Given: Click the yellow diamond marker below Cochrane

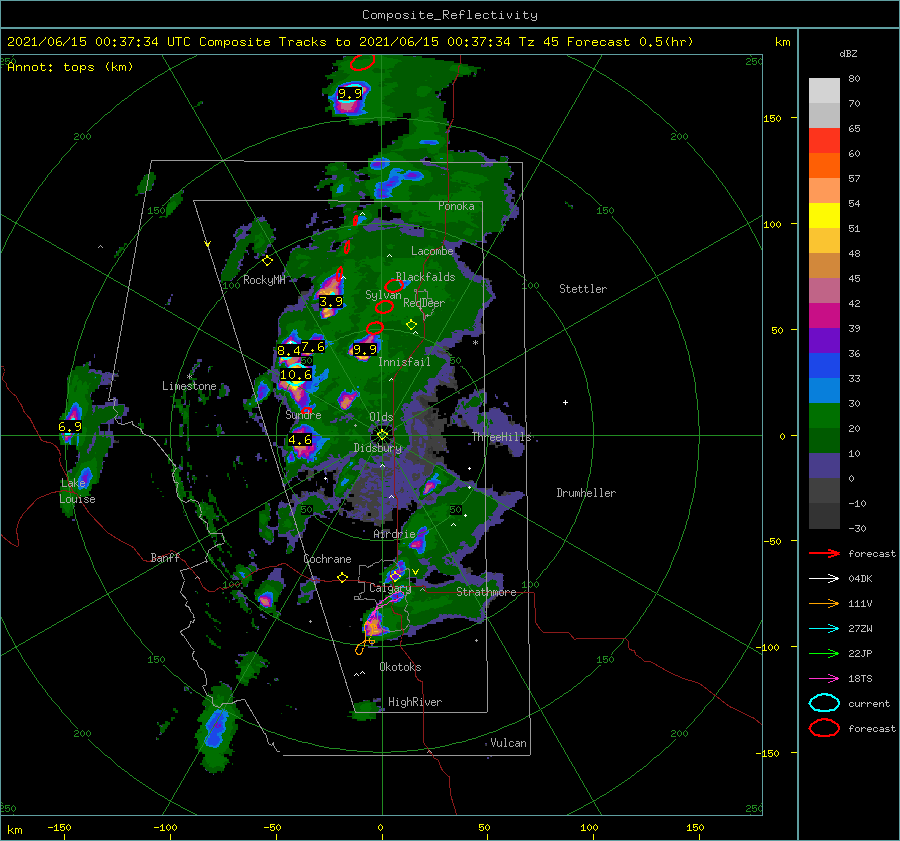Looking at the screenshot, I should pos(342,577).
